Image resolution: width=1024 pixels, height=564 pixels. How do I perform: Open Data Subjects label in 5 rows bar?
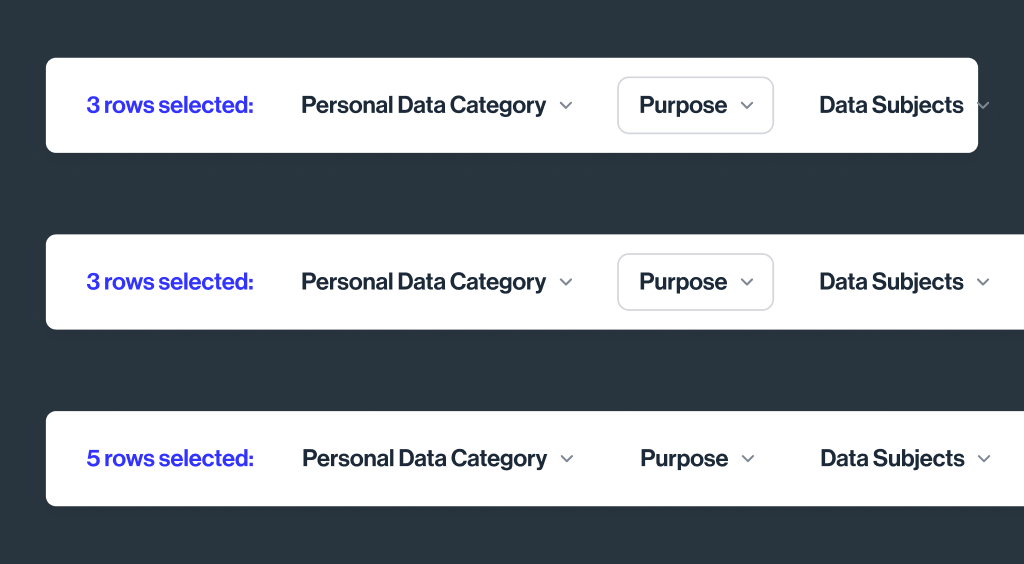tap(892, 458)
